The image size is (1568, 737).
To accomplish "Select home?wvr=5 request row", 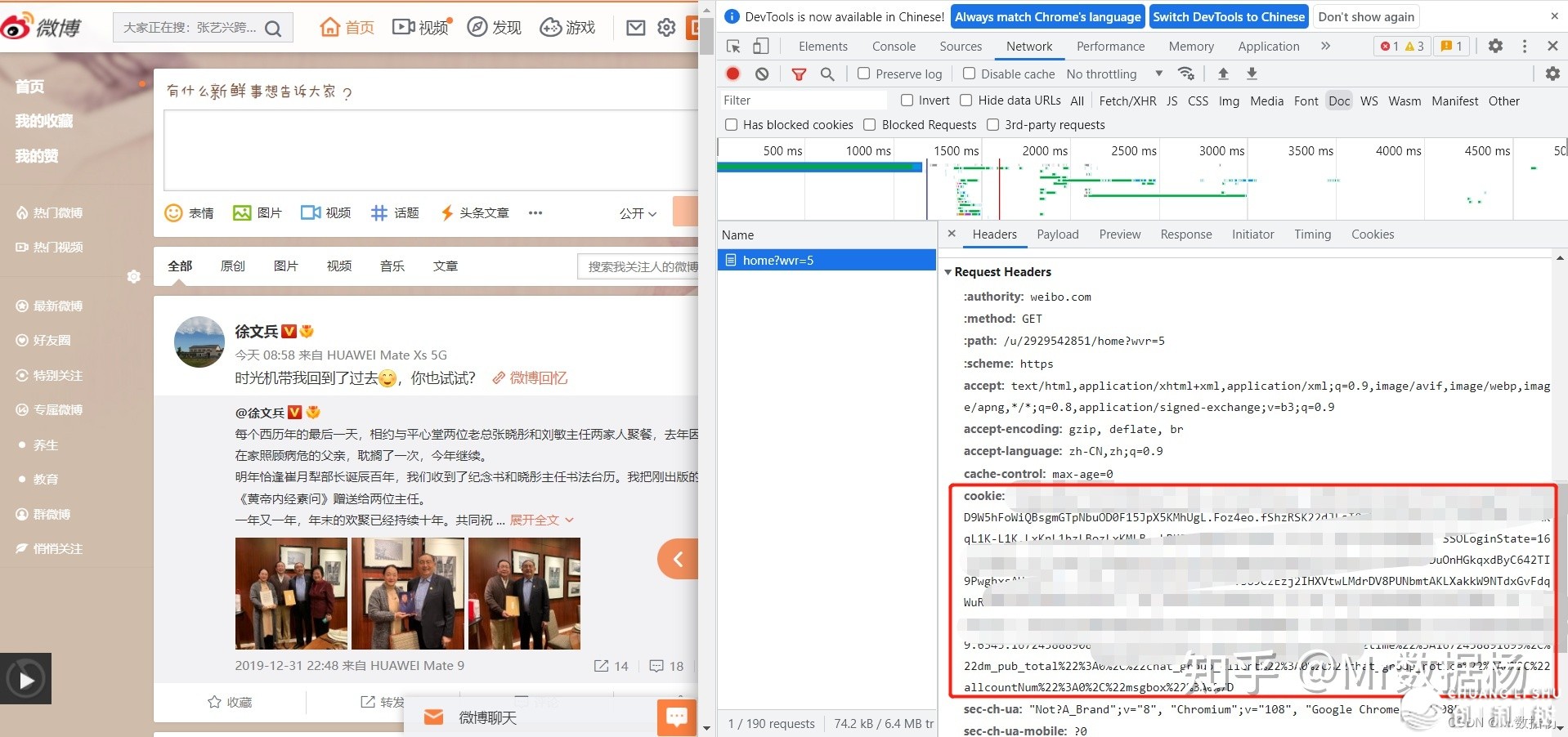I will 827,261.
